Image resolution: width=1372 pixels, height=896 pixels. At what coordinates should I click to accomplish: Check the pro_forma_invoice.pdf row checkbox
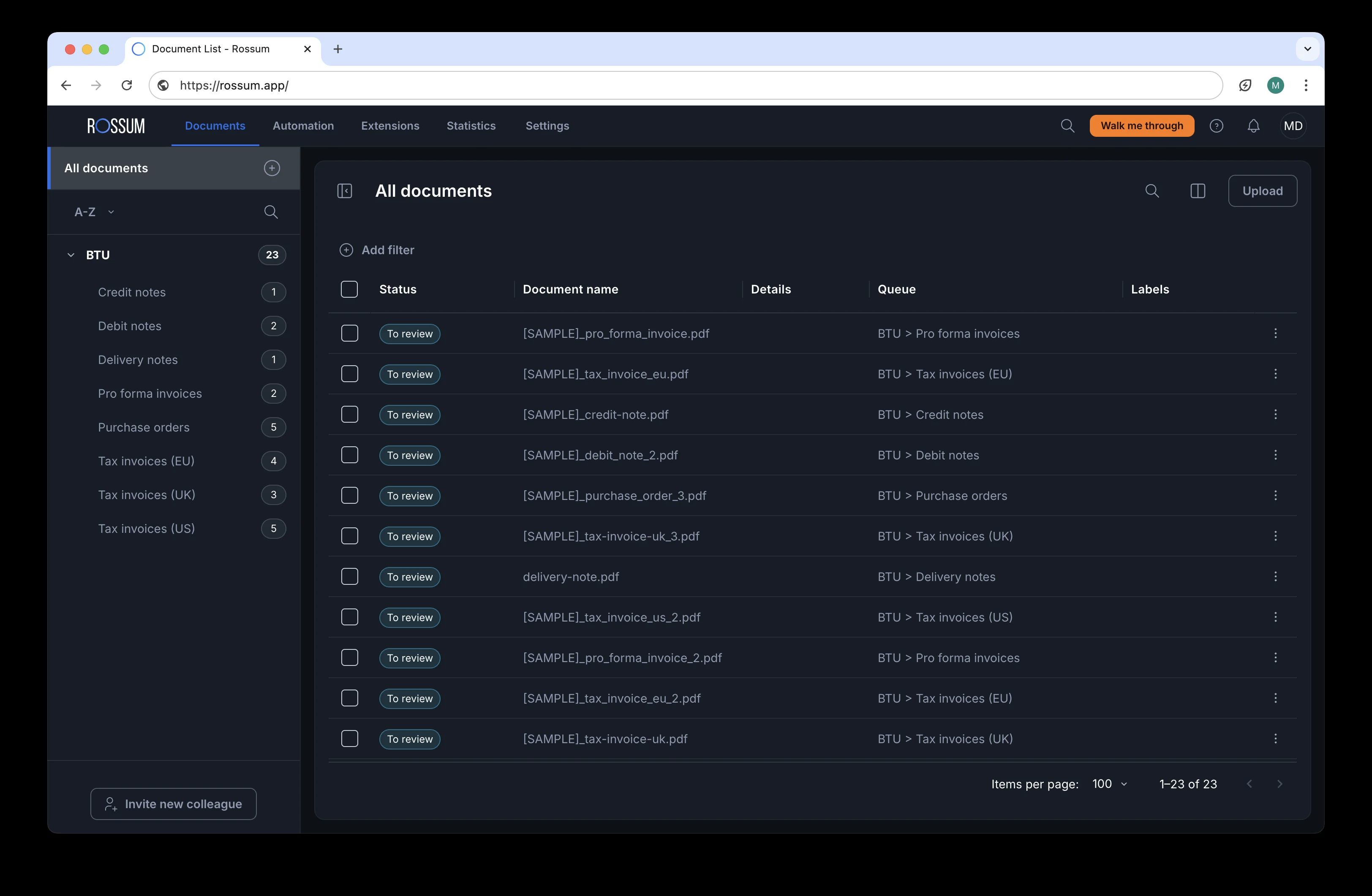click(x=349, y=333)
